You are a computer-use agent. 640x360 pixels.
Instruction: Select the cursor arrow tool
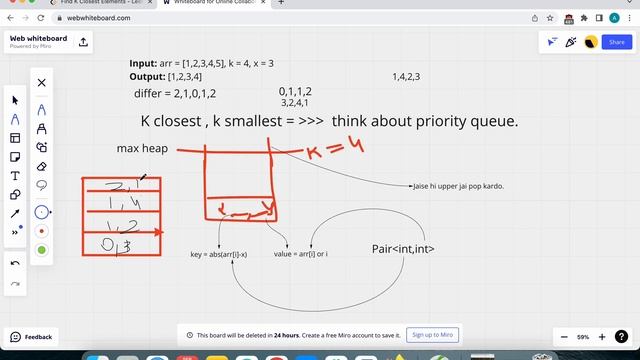[15, 100]
